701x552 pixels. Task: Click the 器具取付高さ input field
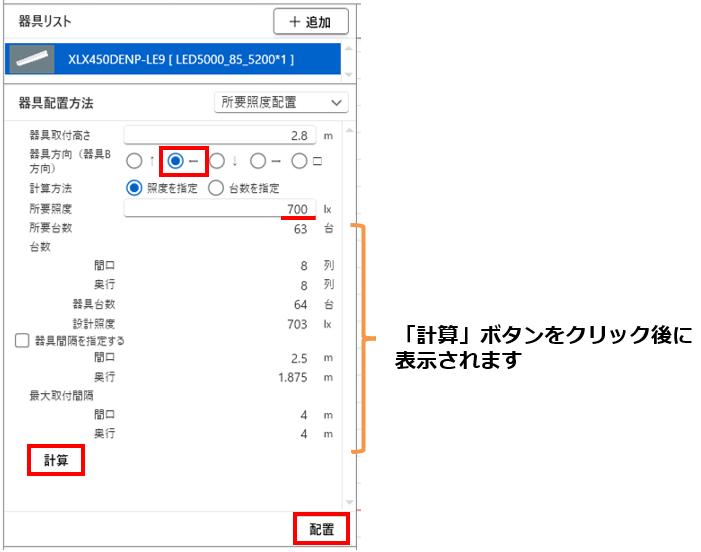click(x=219, y=135)
